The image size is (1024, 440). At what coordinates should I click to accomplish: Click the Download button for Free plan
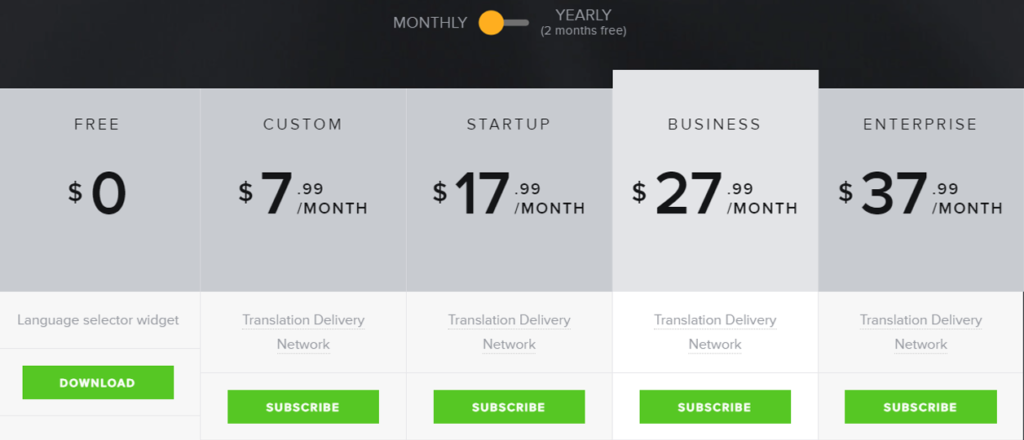pyautogui.click(x=97, y=382)
